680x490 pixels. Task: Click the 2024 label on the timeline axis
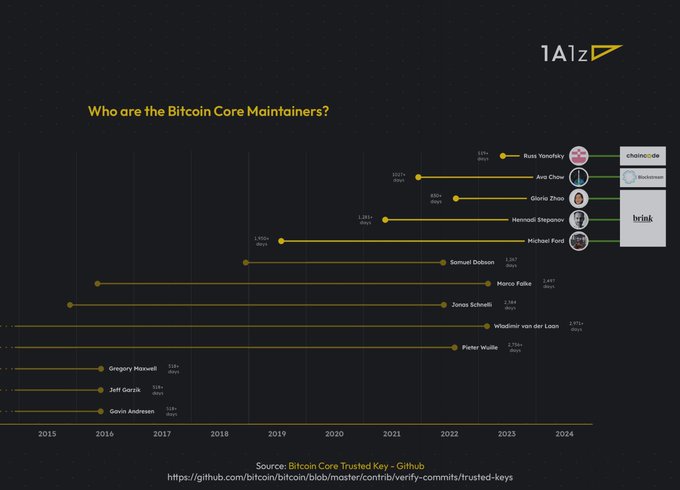[x=564, y=434]
